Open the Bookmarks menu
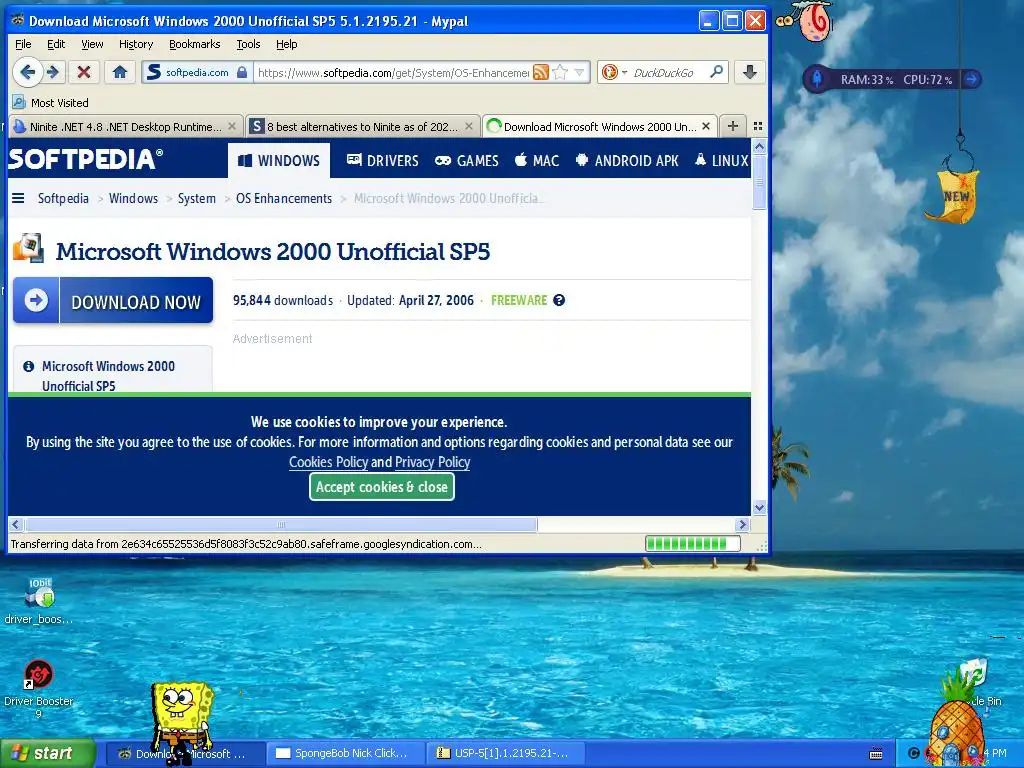Image resolution: width=1024 pixels, height=768 pixels. pos(195,44)
